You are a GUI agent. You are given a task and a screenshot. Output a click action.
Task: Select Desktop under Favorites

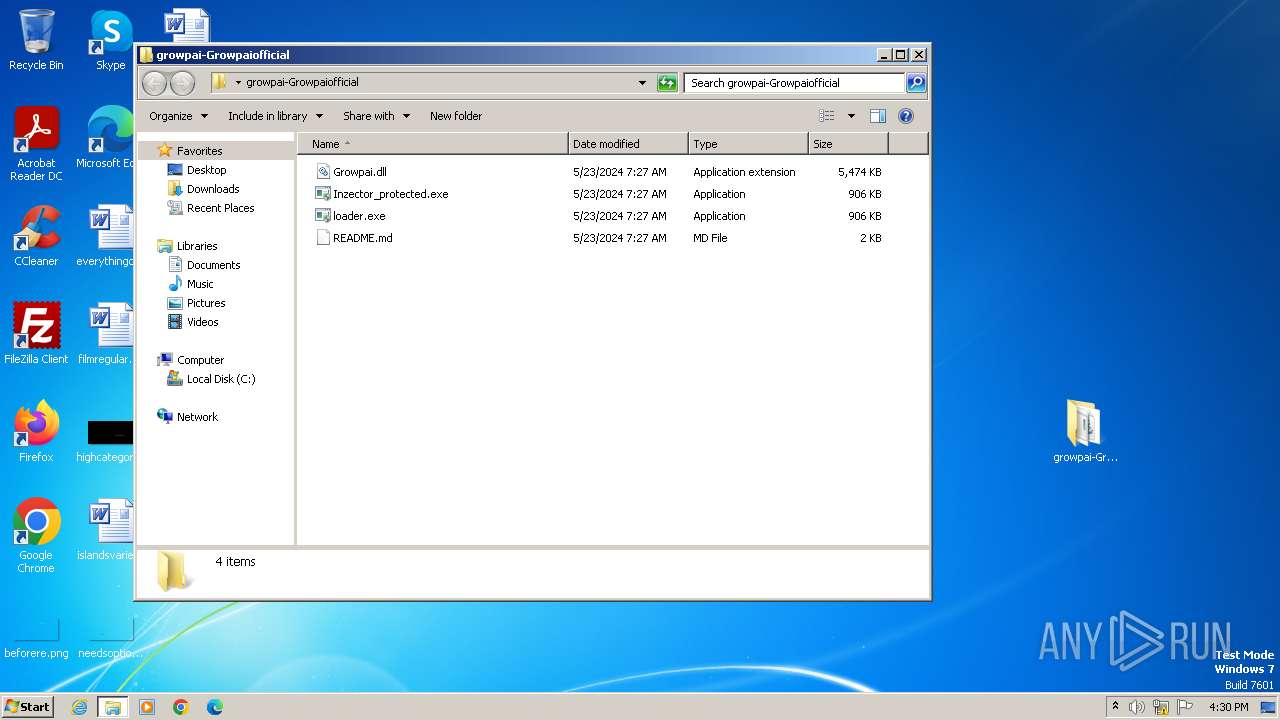pyautogui.click(x=206, y=170)
